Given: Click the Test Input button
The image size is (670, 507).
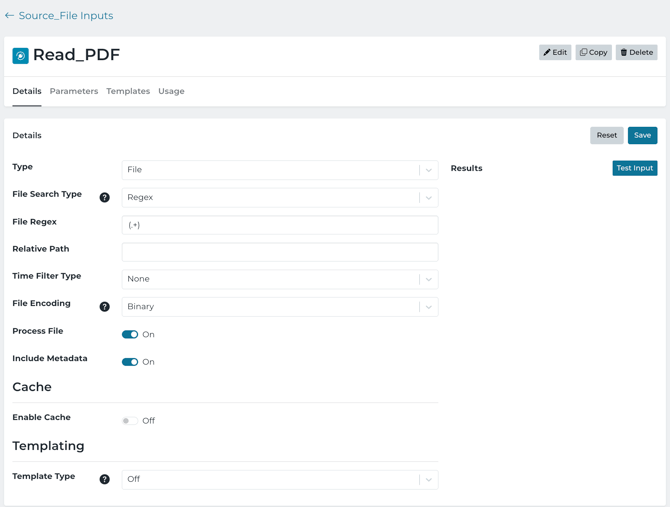Looking at the screenshot, I should pyautogui.click(x=635, y=168).
